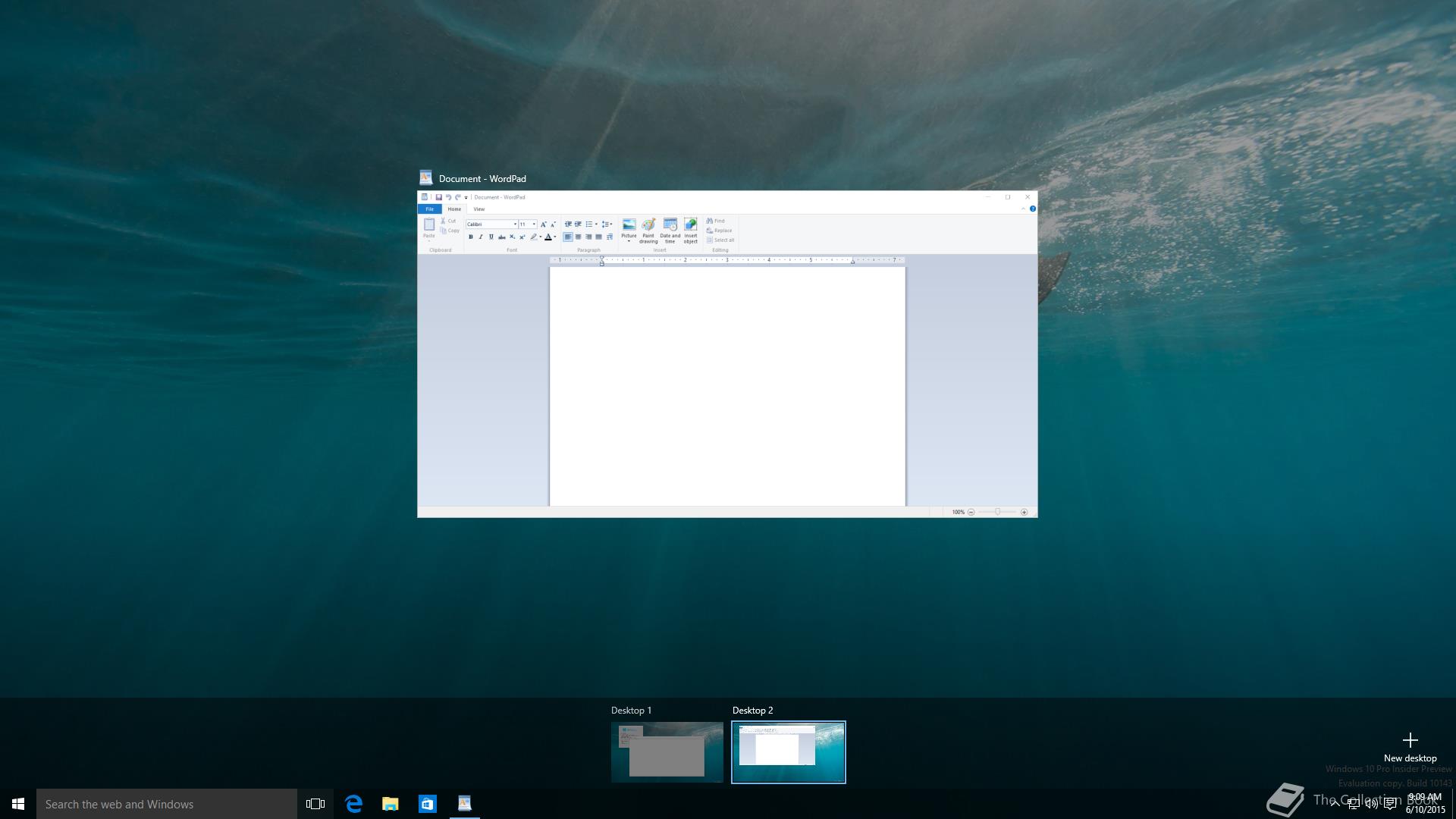Click the Grow font icon

(x=543, y=224)
